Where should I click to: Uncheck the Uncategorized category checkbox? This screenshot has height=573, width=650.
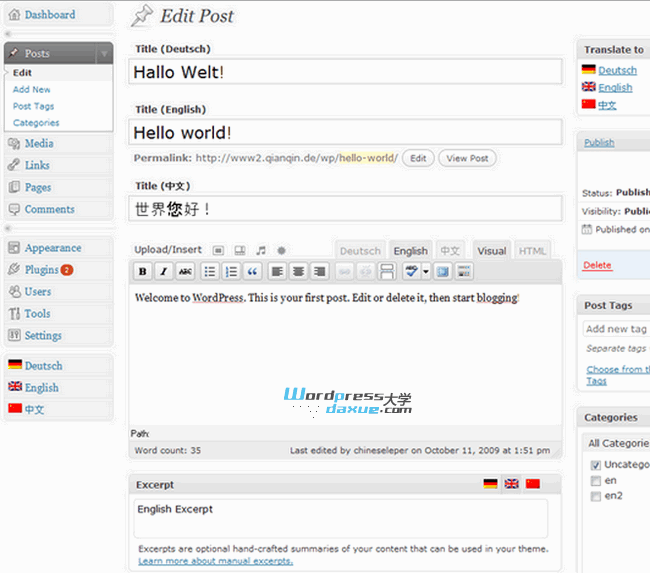(596, 465)
